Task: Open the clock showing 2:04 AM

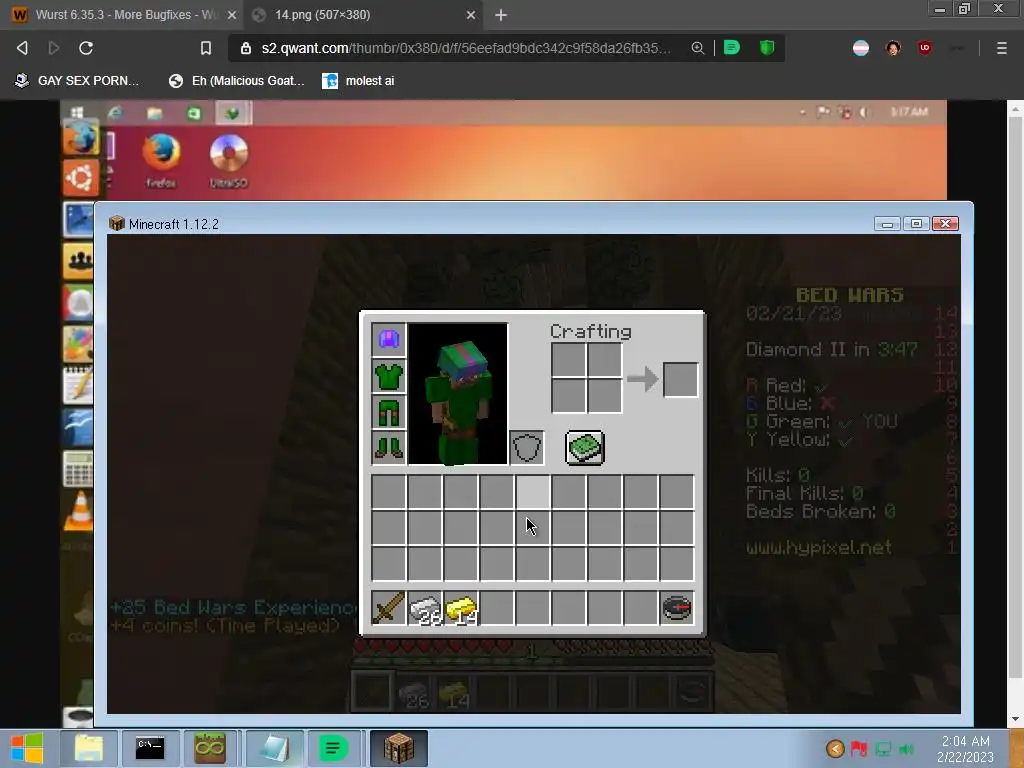Action: click(965, 749)
